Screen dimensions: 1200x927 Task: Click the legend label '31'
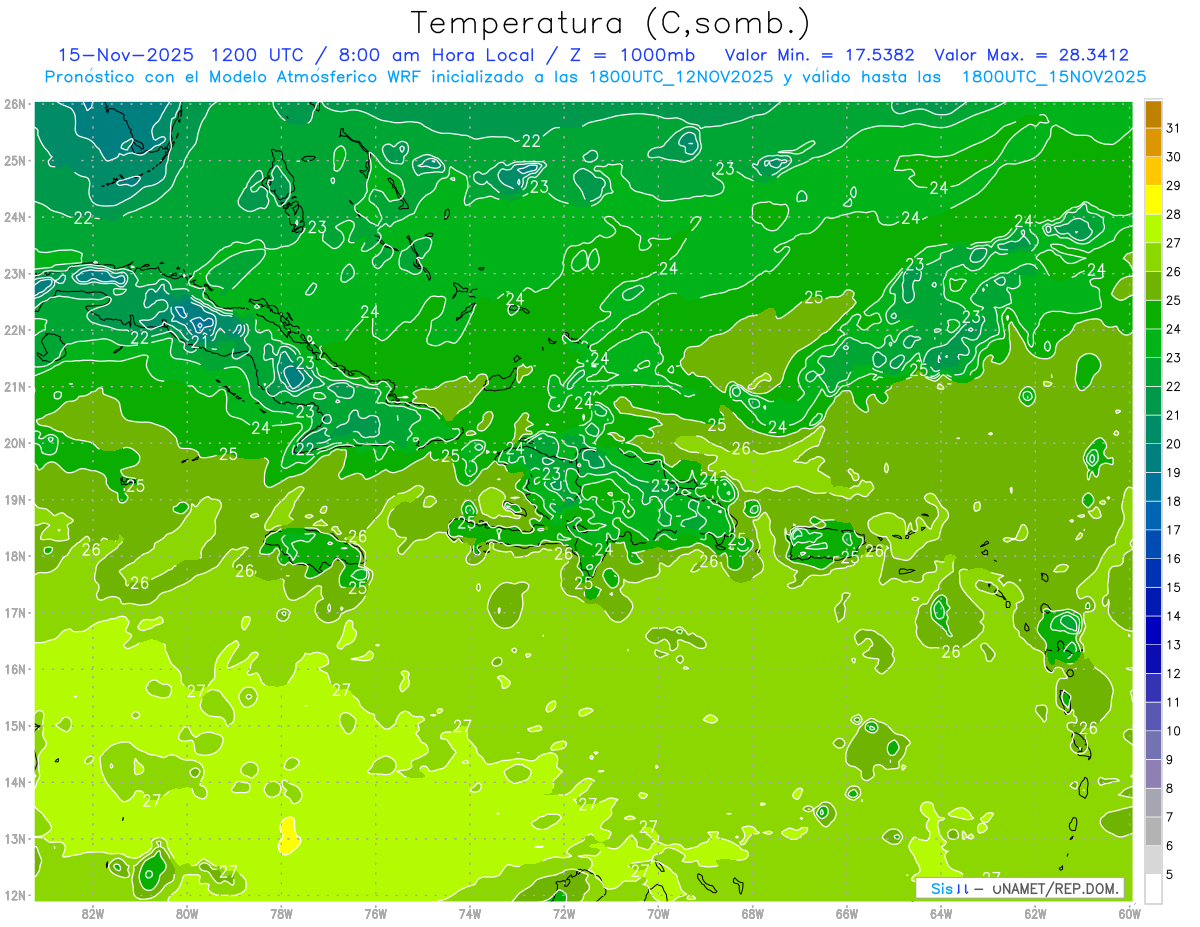pos(1173,127)
